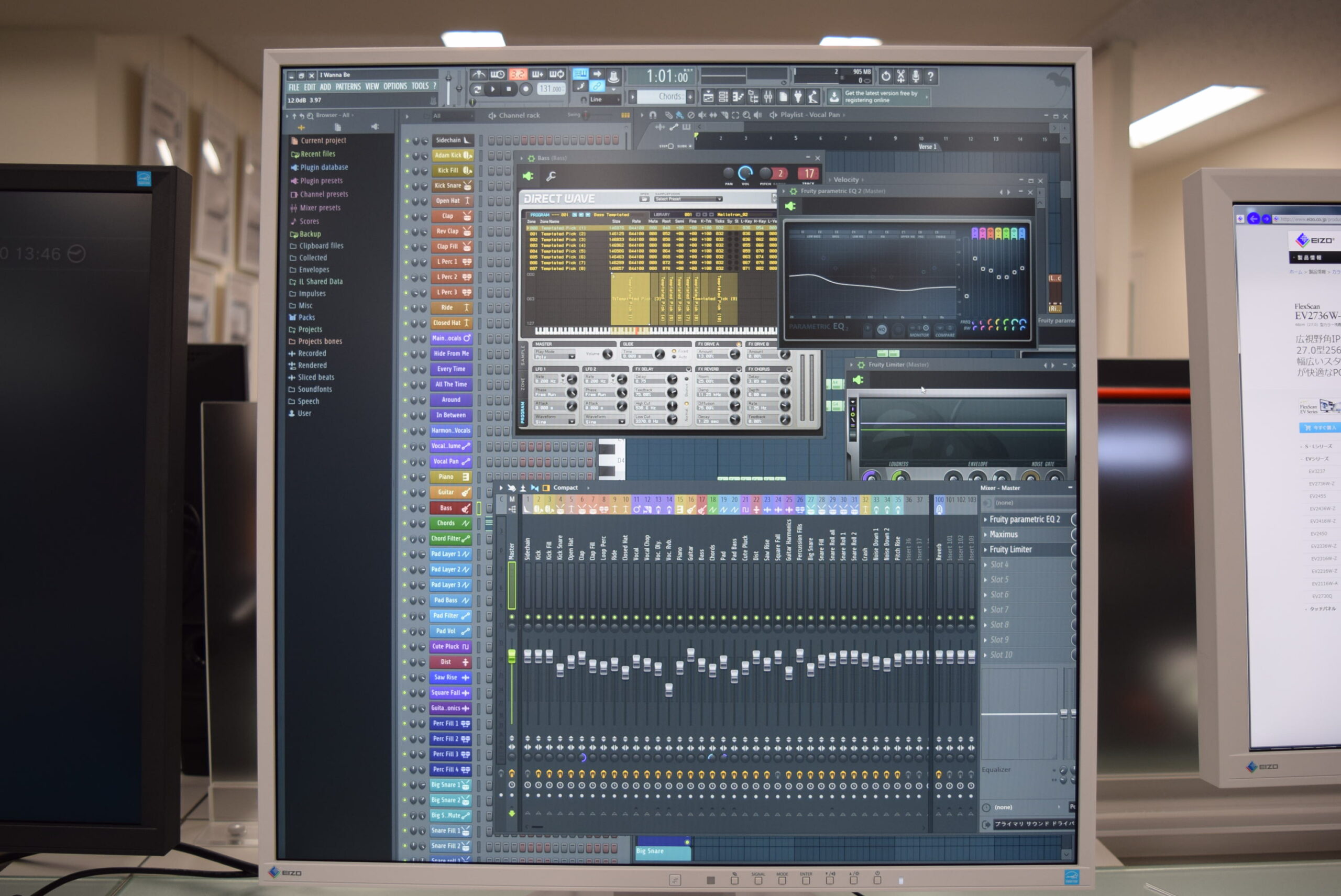Click the stop button in transport

(x=509, y=89)
